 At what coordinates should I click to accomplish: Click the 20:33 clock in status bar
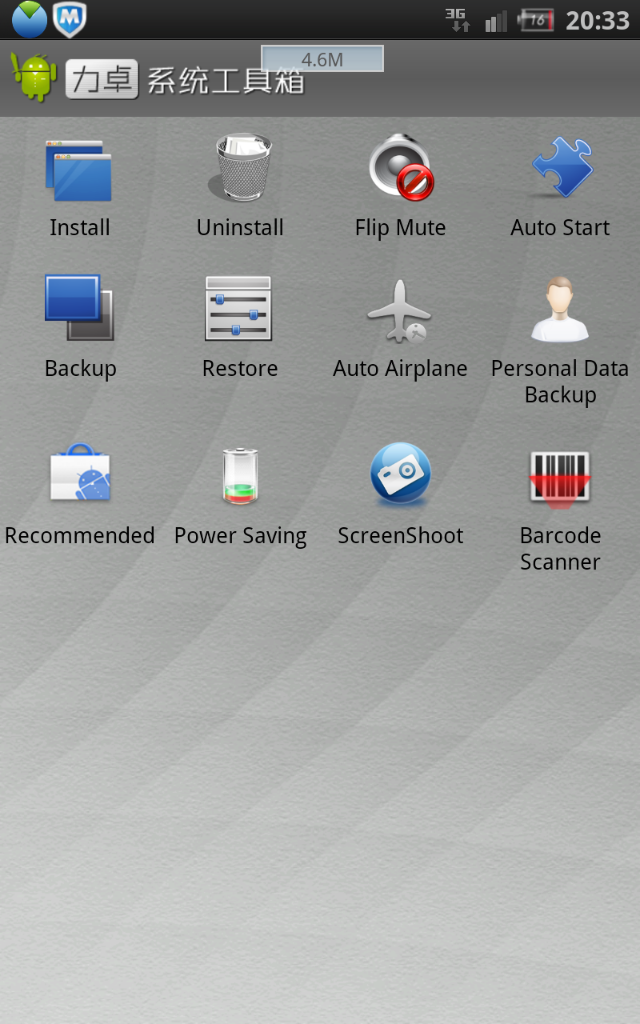[597, 20]
